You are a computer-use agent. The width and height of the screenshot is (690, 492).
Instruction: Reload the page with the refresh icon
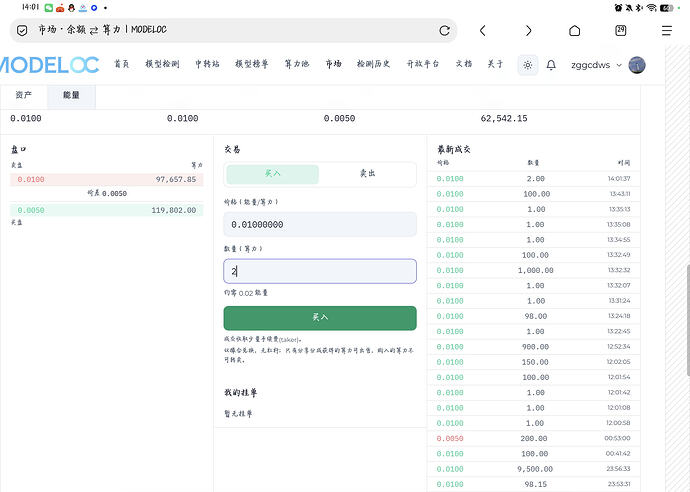pos(444,30)
